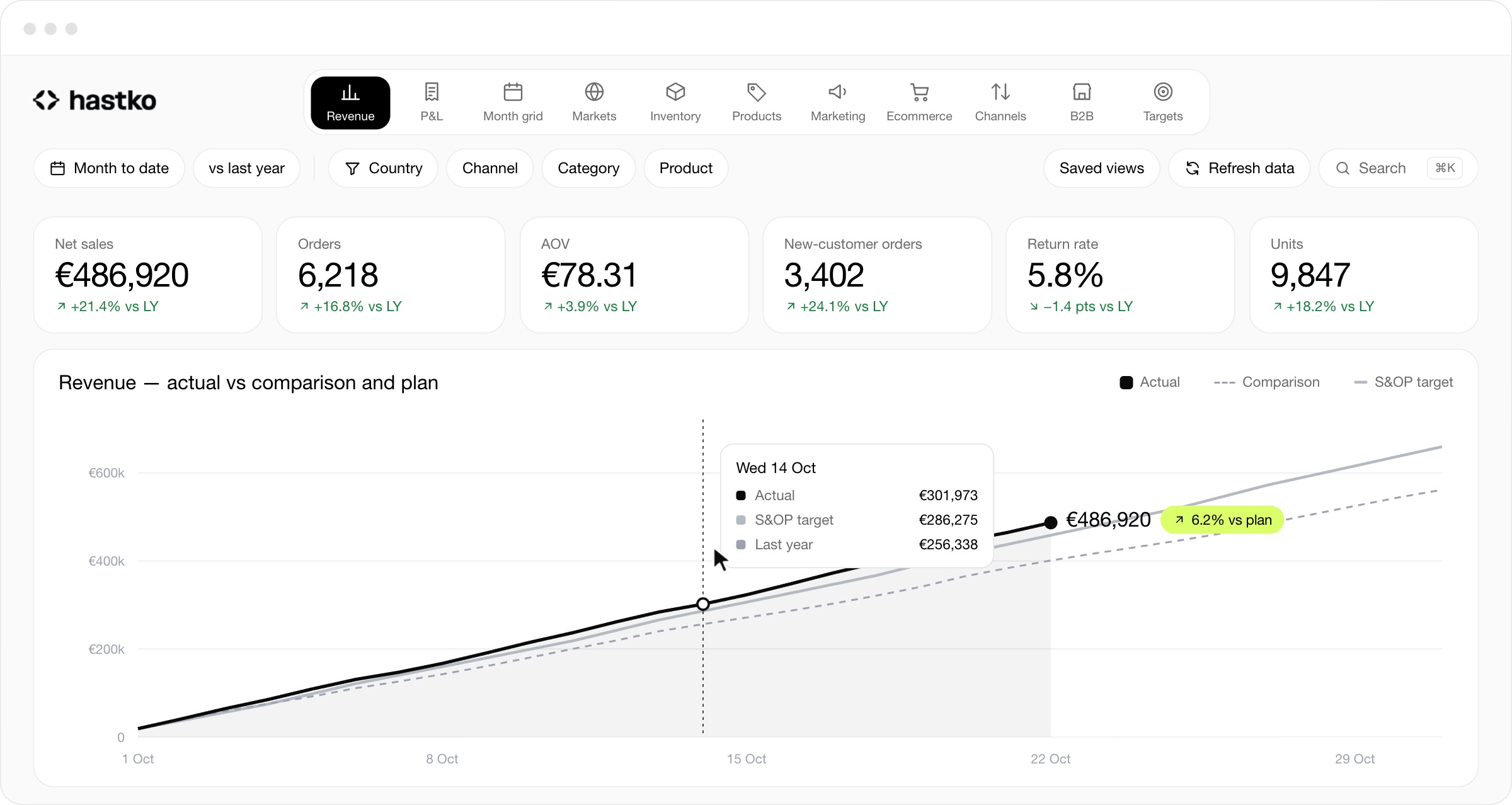Toggle the Comparison series legend

click(1266, 382)
